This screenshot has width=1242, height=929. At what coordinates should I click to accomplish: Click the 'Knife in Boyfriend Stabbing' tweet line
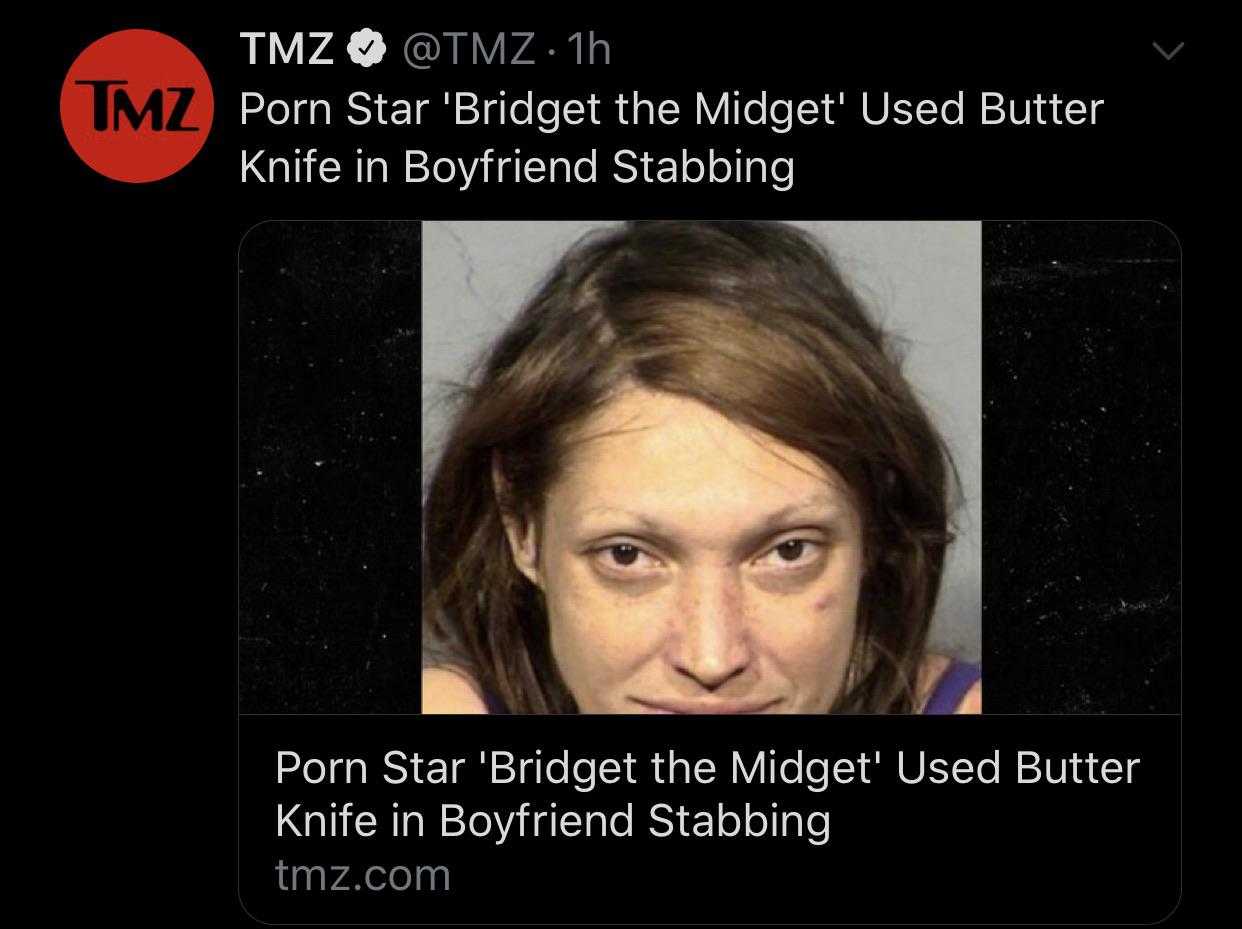click(x=517, y=167)
